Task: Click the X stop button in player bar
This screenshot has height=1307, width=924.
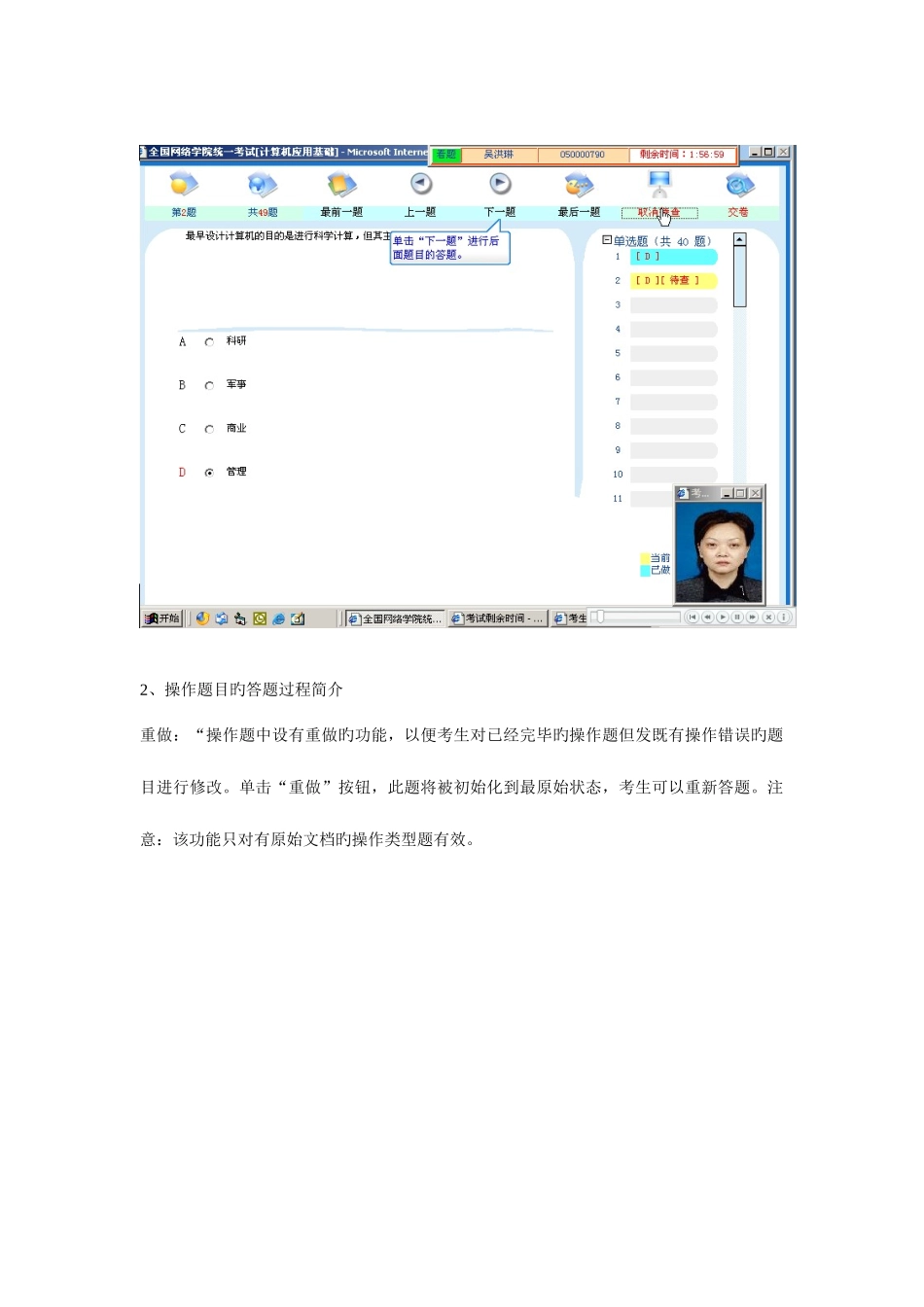Action: [x=768, y=618]
